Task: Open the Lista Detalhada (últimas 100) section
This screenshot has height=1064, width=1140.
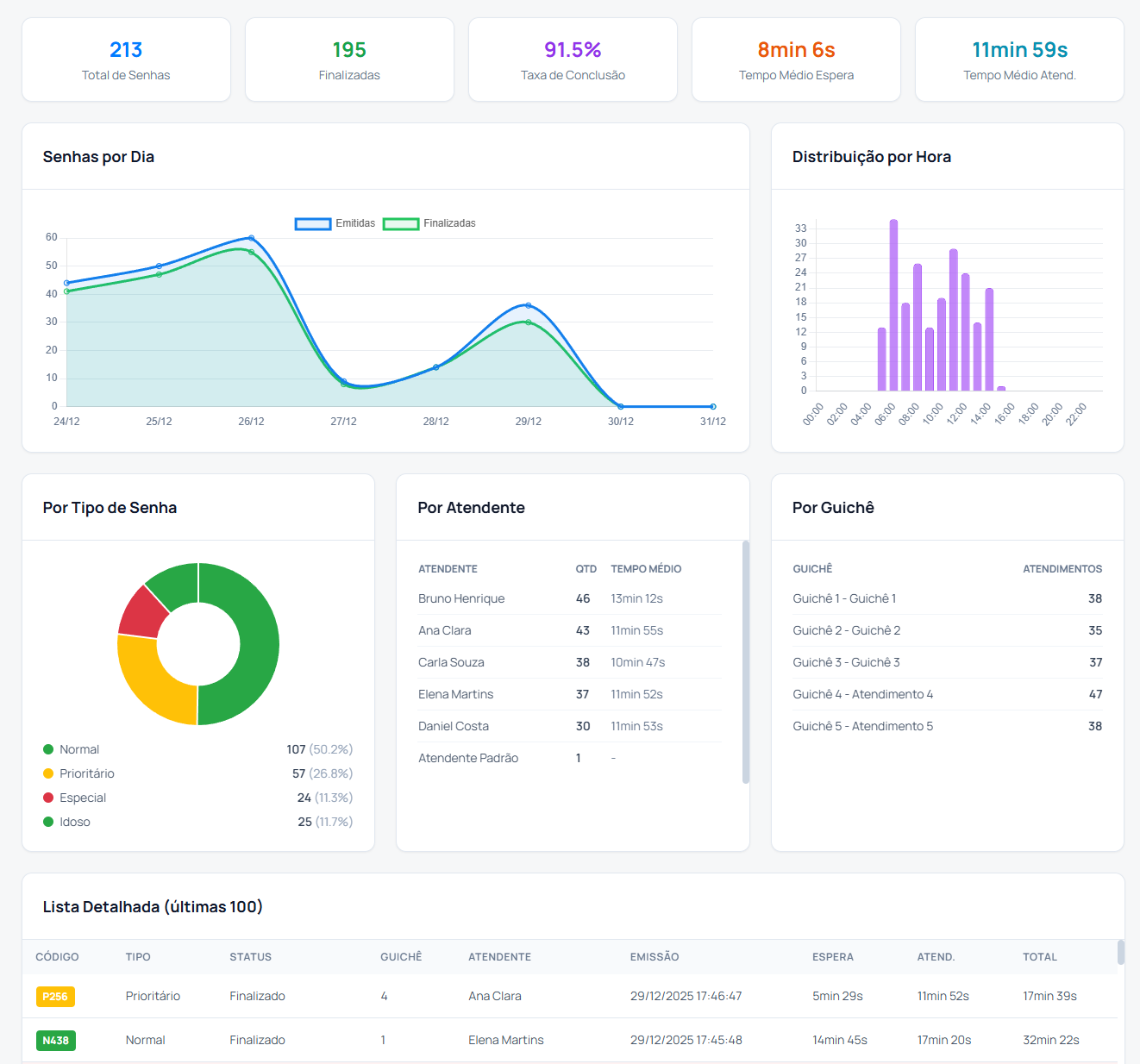Action: pyautogui.click(x=153, y=907)
